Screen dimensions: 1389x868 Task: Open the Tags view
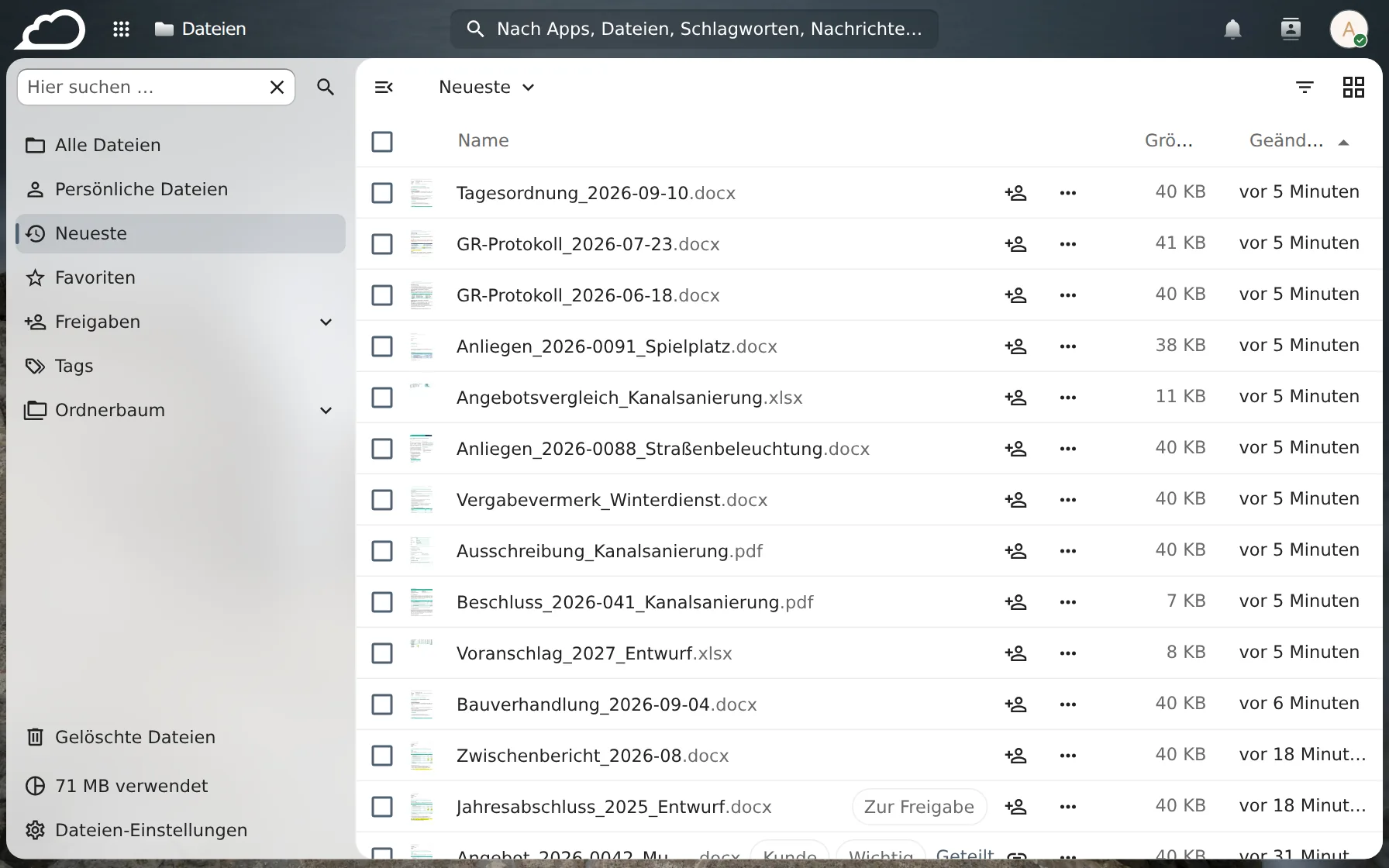click(x=181, y=366)
